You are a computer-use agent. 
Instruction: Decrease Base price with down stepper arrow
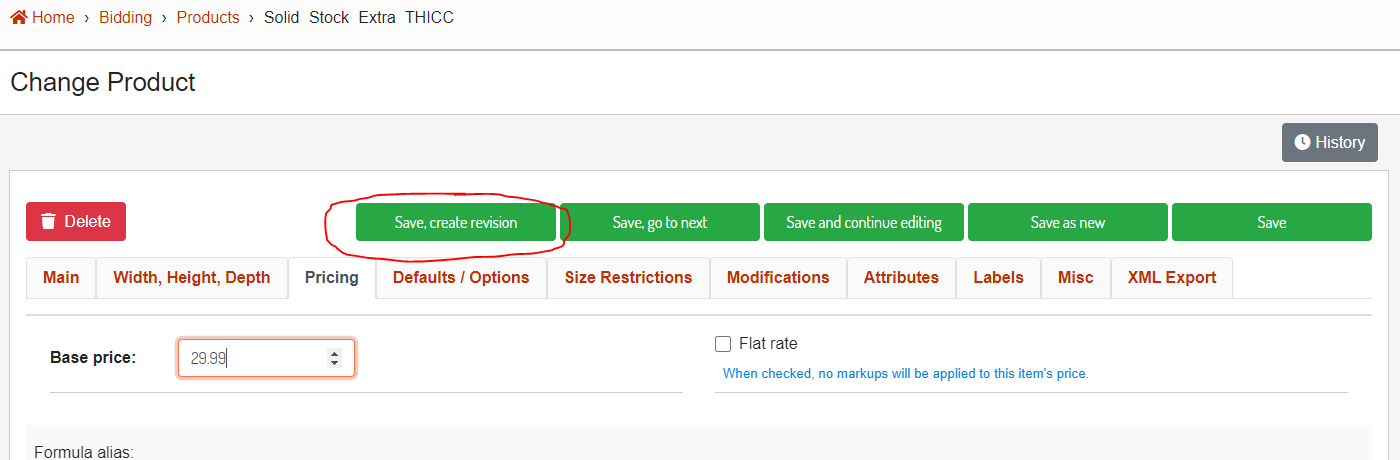[x=334, y=362]
